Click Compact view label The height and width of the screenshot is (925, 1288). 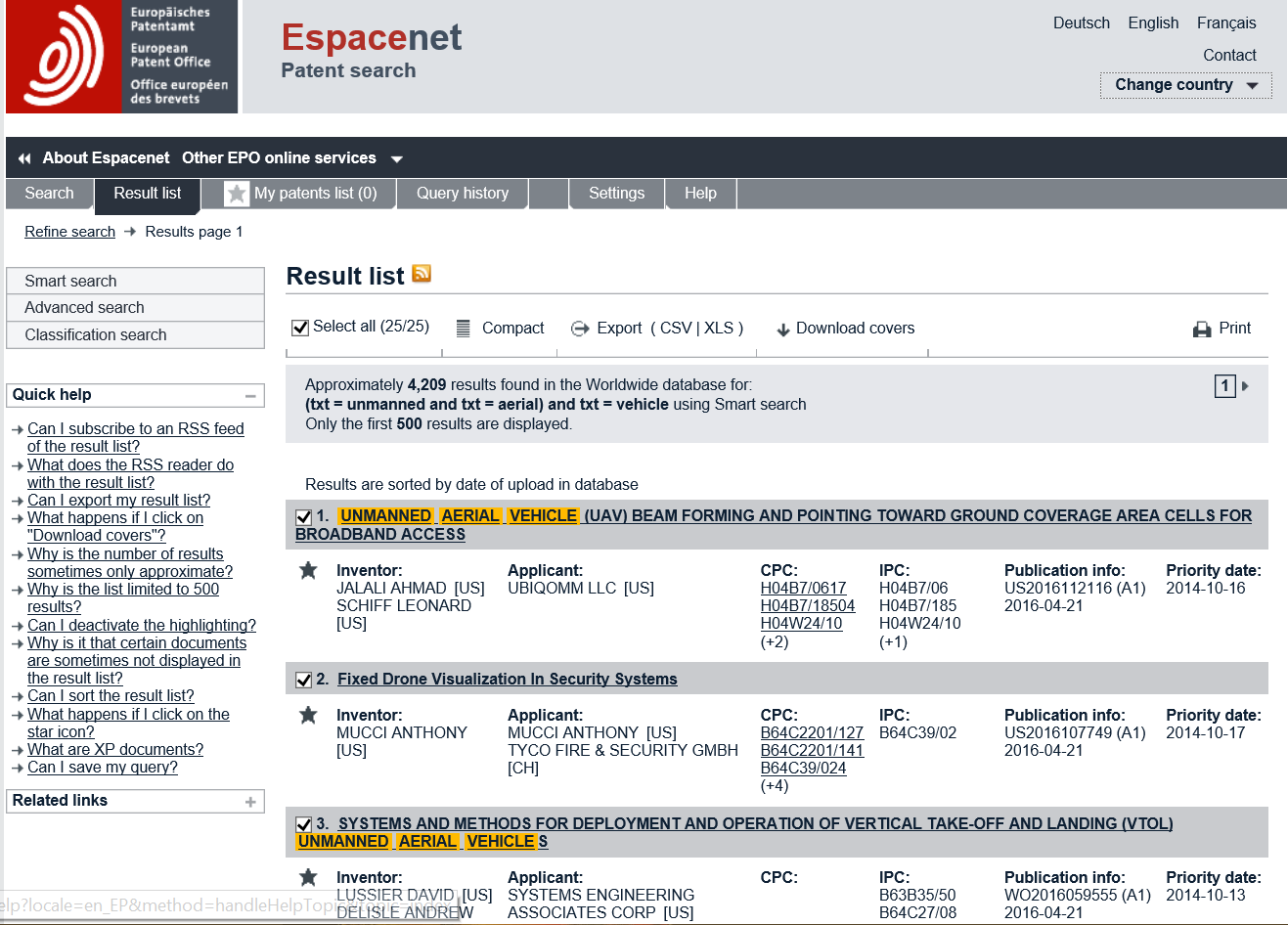tap(512, 329)
